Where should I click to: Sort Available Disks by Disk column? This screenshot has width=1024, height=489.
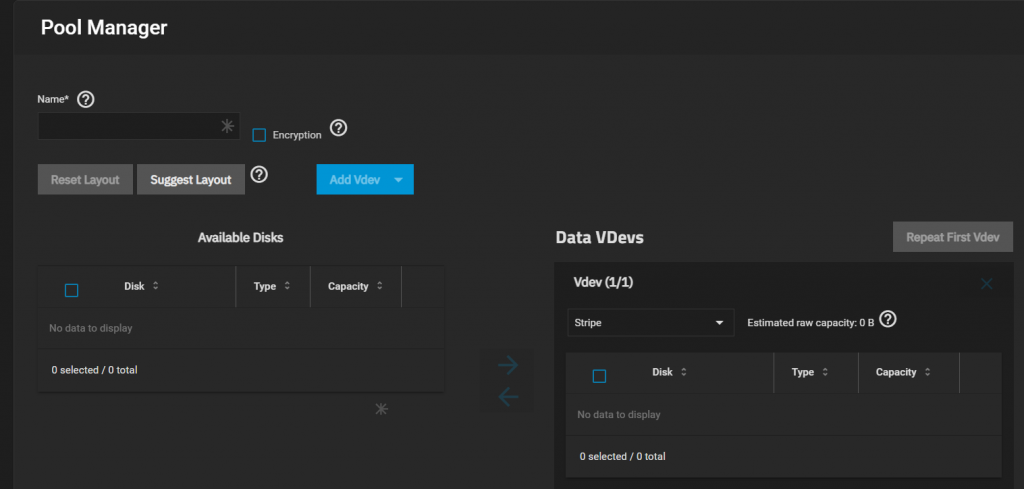click(141, 286)
